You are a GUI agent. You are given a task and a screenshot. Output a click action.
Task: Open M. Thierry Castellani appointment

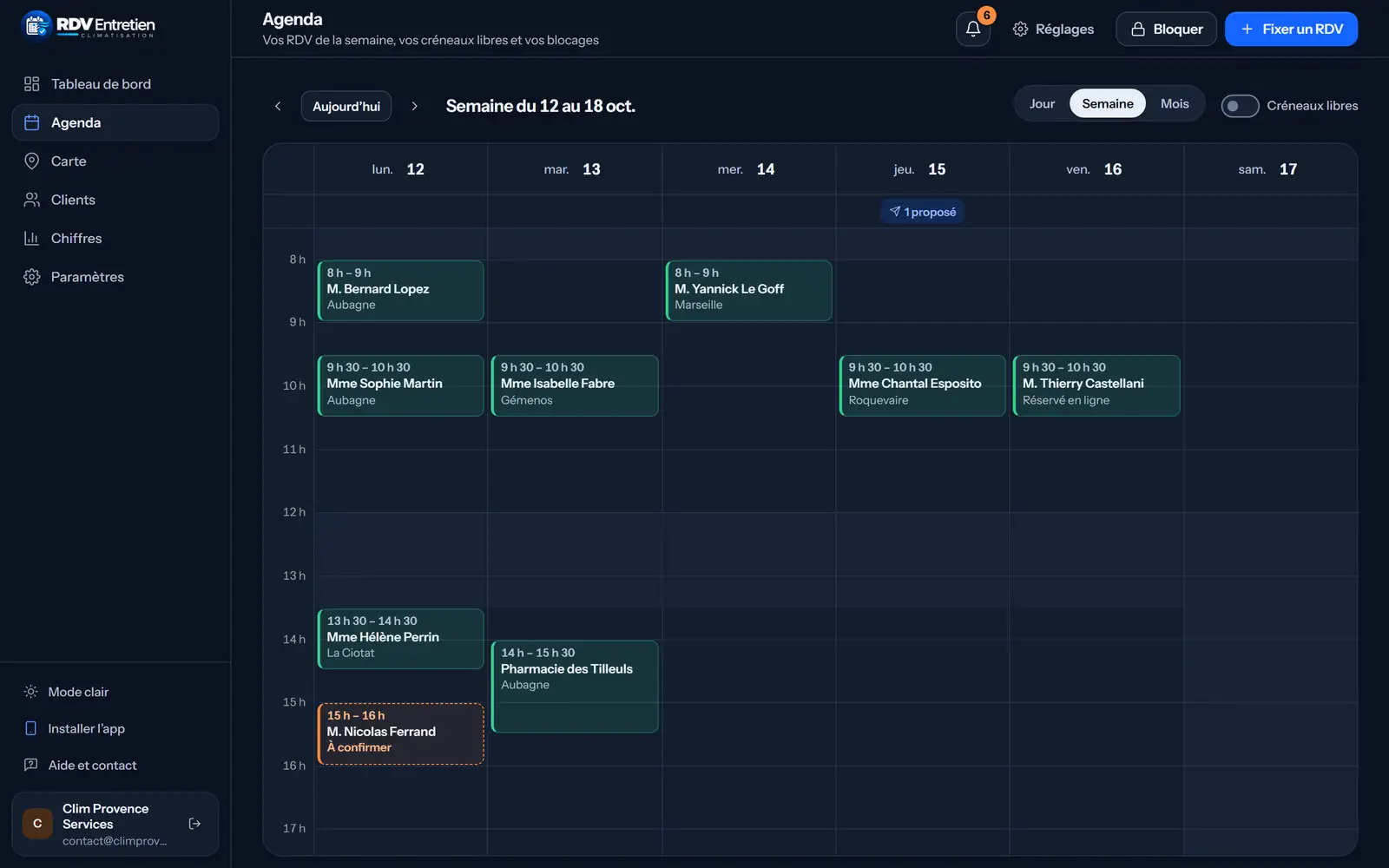pos(1096,385)
